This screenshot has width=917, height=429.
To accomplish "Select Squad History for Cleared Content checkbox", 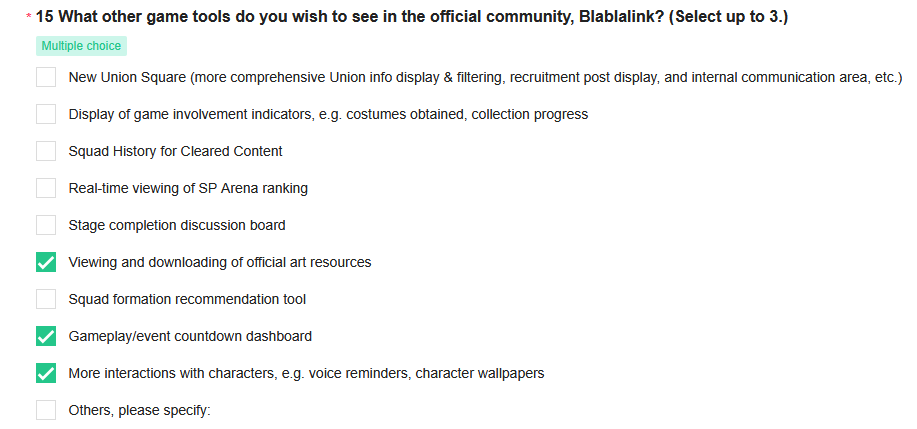I will (x=46, y=151).
